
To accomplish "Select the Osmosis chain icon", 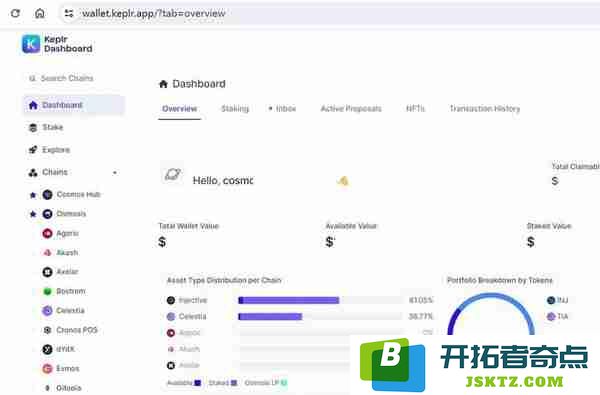I will [47, 214].
